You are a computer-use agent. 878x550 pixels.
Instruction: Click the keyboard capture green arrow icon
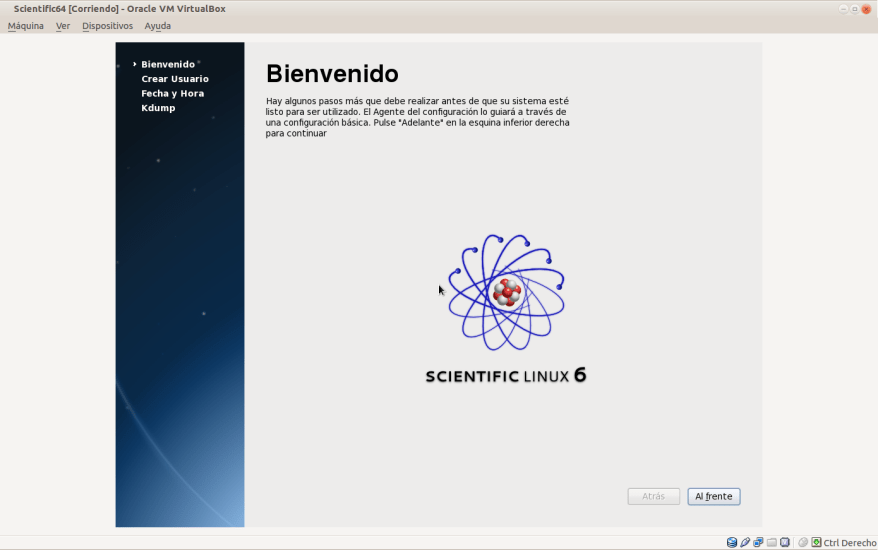[x=816, y=542]
